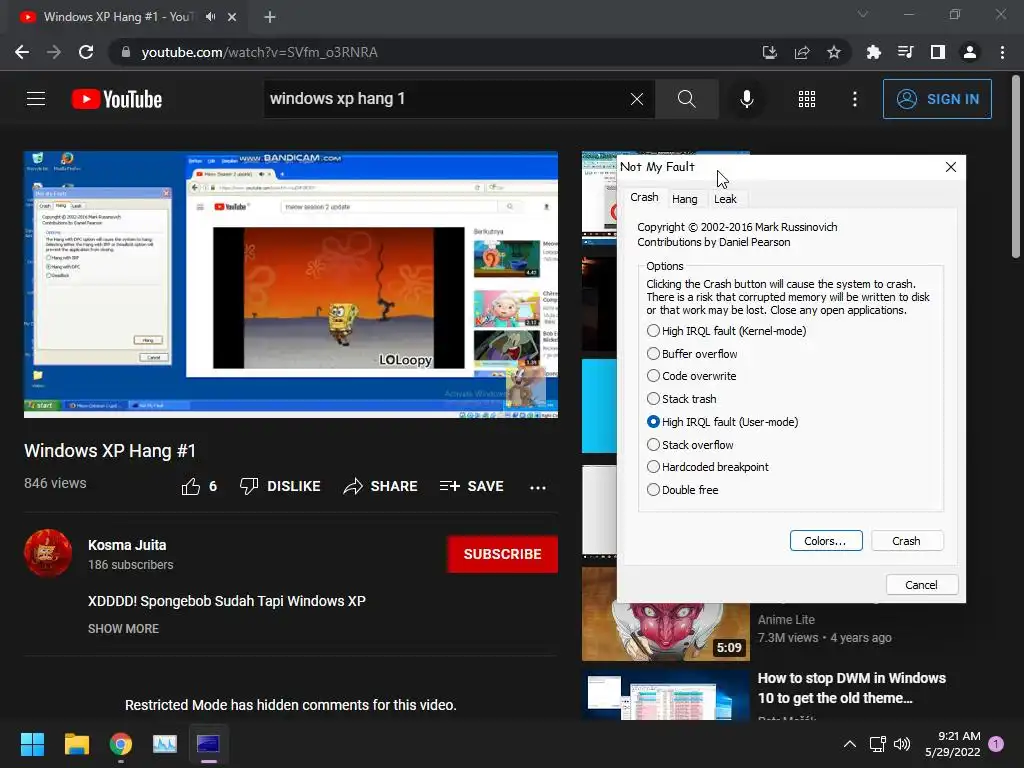This screenshot has width=1024, height=768.
Task: Open the clock and date panel
Action: pos(953,744)
